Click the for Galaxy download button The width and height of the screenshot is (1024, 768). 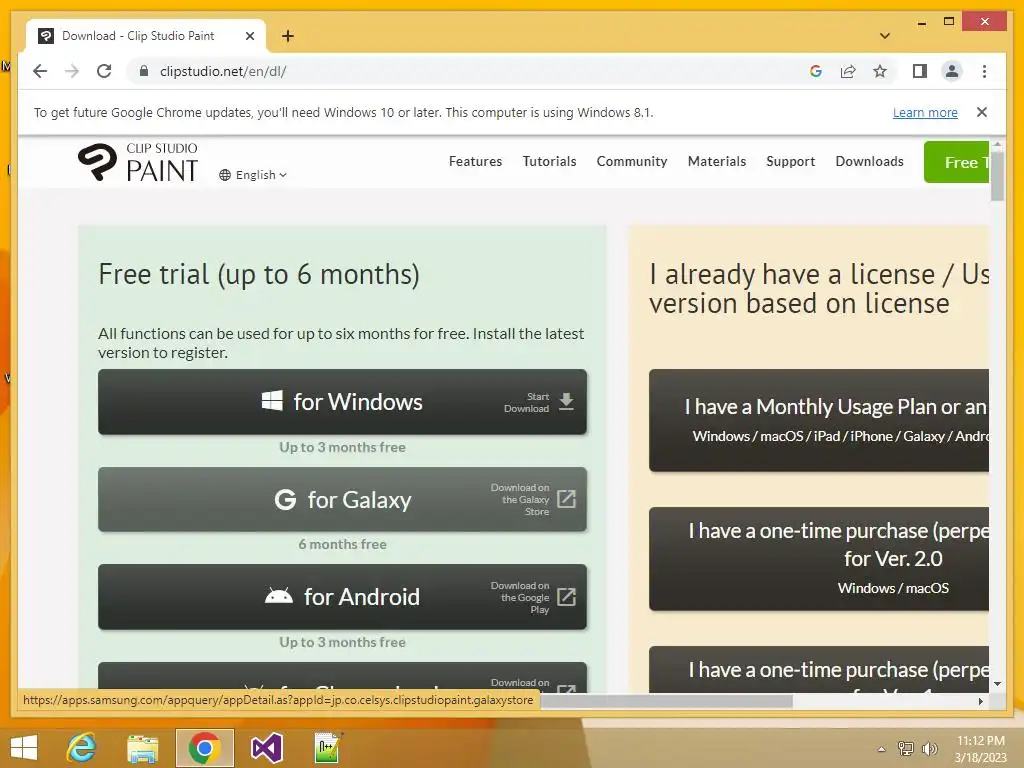click(342, 500)
